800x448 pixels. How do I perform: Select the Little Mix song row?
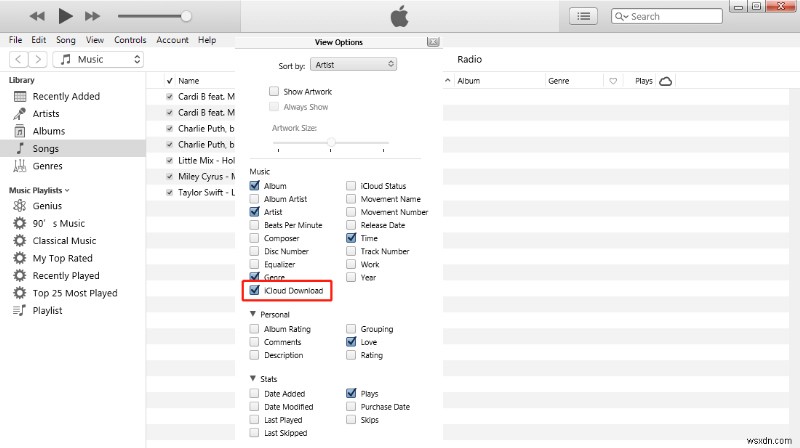190,161
